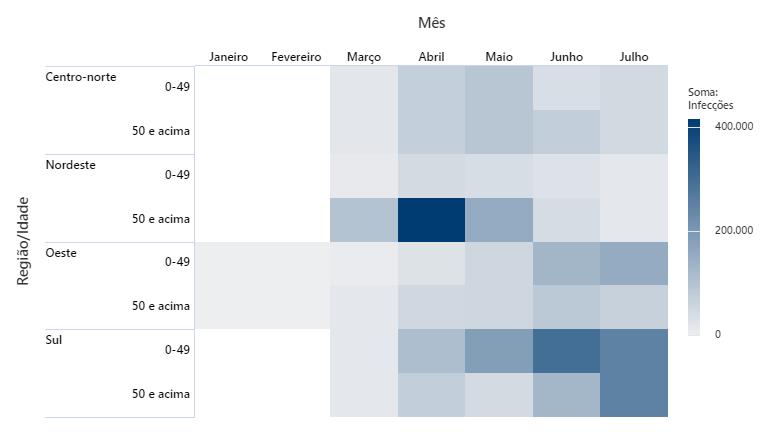Select the Nordeste region row label
This screenshot has width=768, height=432.
[x=71, y=165]
